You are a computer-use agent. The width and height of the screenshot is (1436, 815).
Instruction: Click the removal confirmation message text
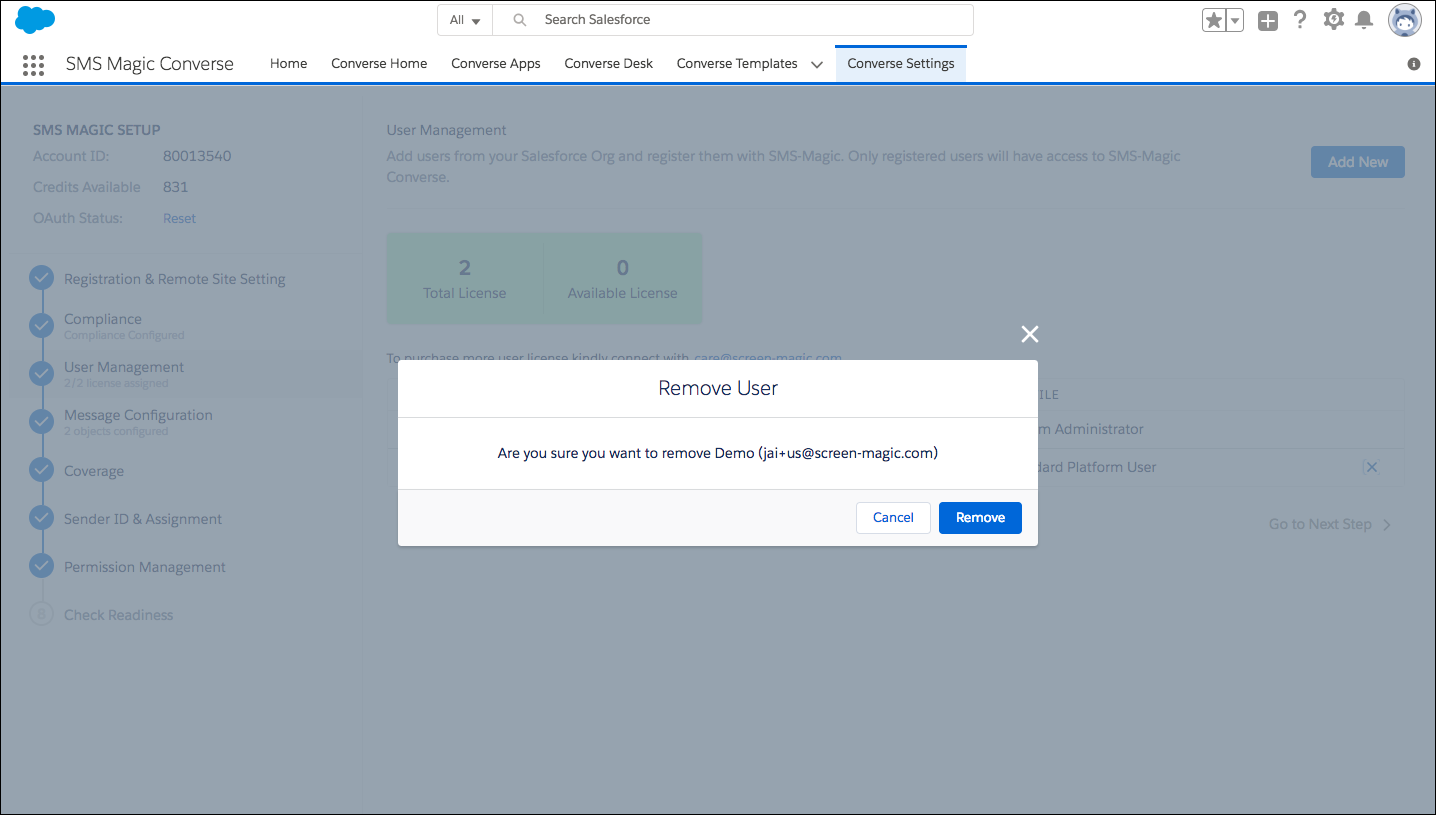click(718, 453)
